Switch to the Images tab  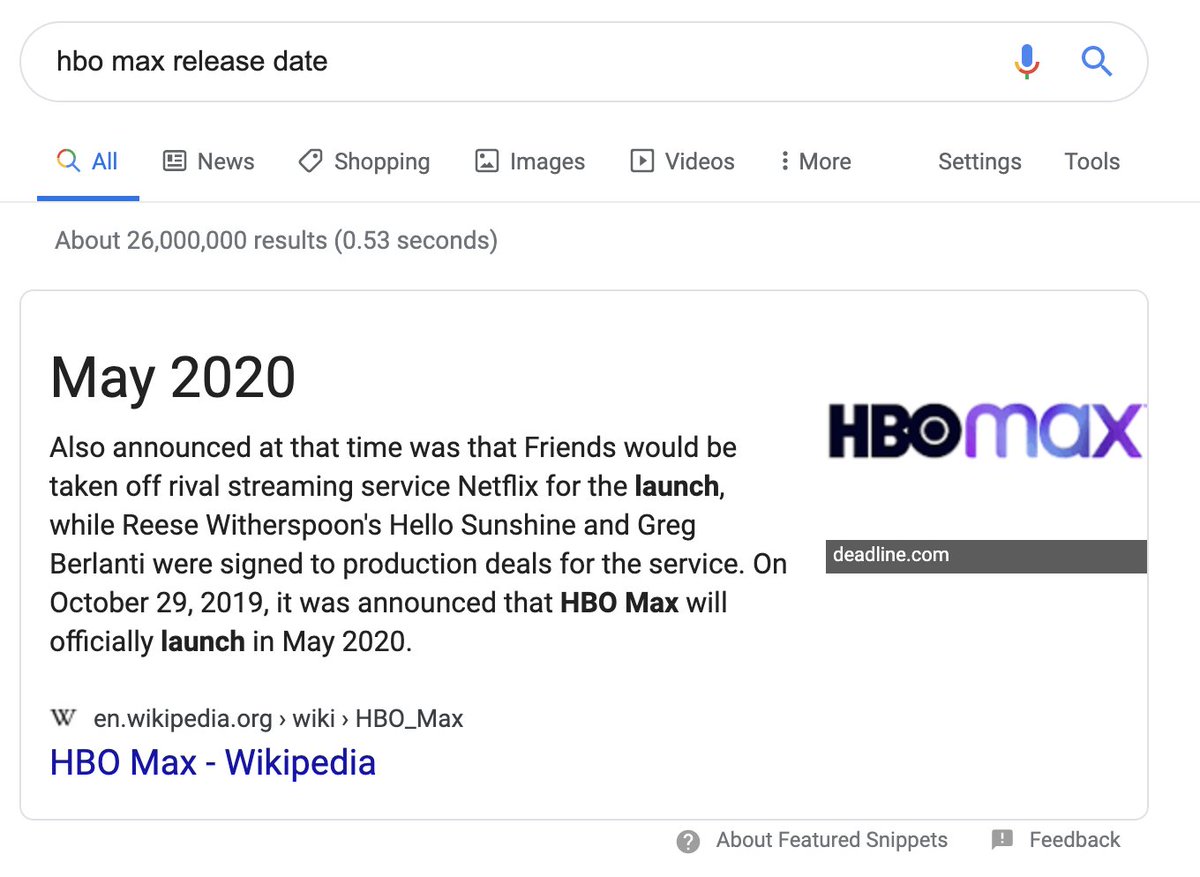[530, 162]
